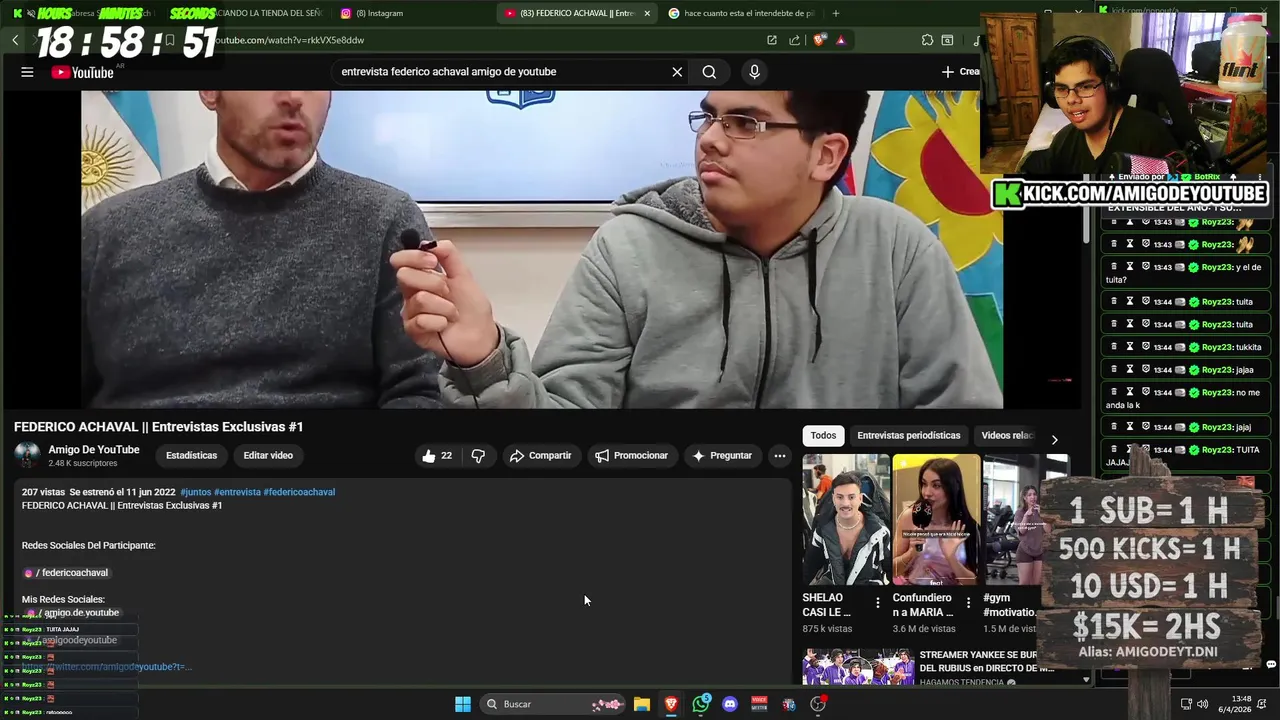This screenshot has width=1280, height=720.
Task: Open options for SHELAO CASI LE video
Action: [878, 603]
